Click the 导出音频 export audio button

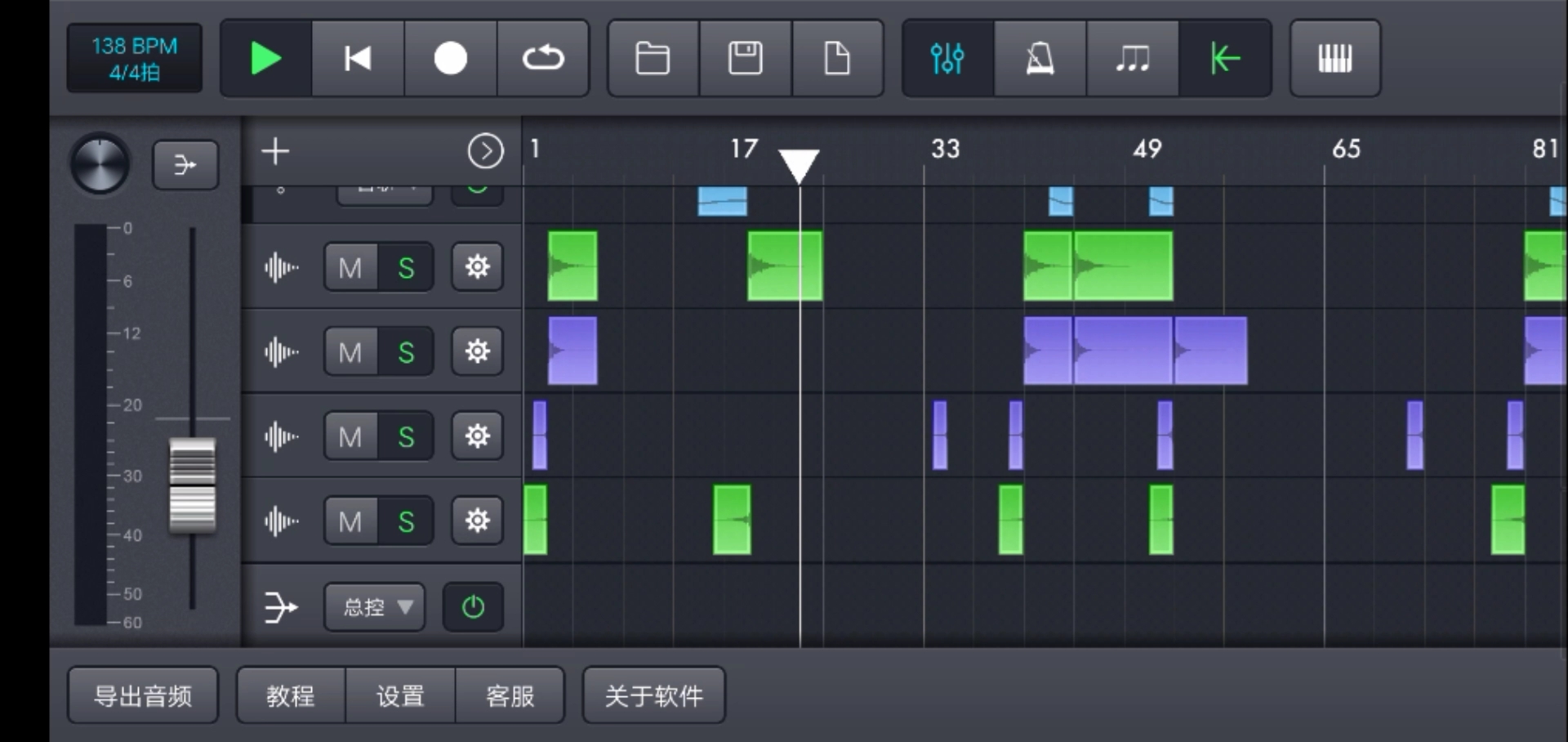143,695
